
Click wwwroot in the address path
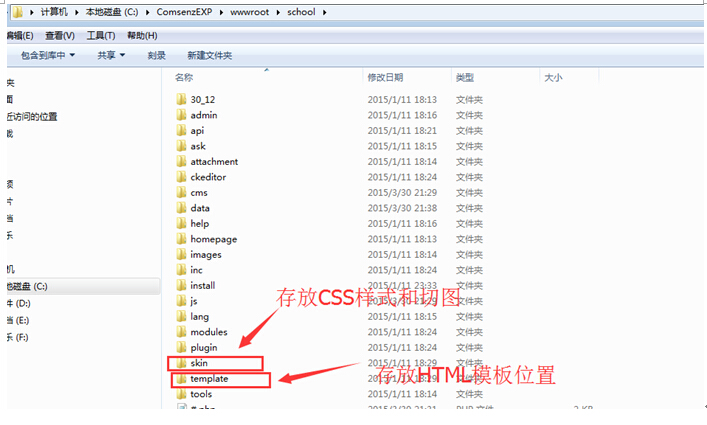point(249,12)
